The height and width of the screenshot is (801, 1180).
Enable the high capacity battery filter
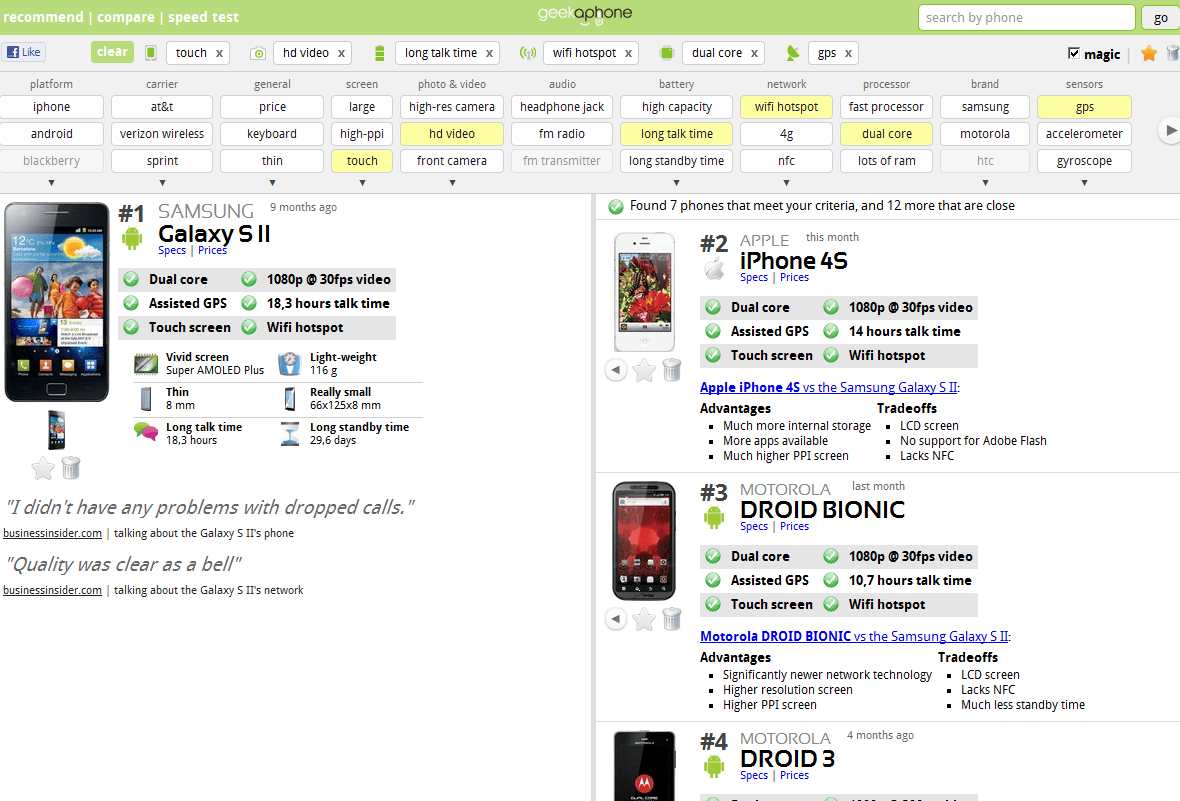tap(677, 107)
